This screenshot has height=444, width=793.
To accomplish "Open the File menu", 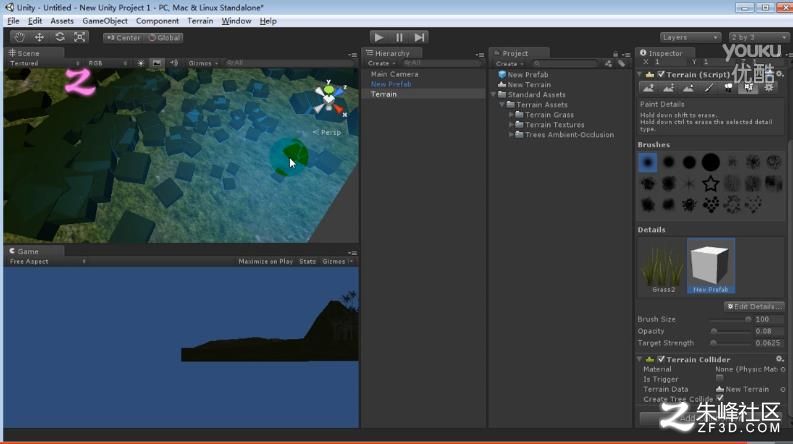I will click(13, 21).
